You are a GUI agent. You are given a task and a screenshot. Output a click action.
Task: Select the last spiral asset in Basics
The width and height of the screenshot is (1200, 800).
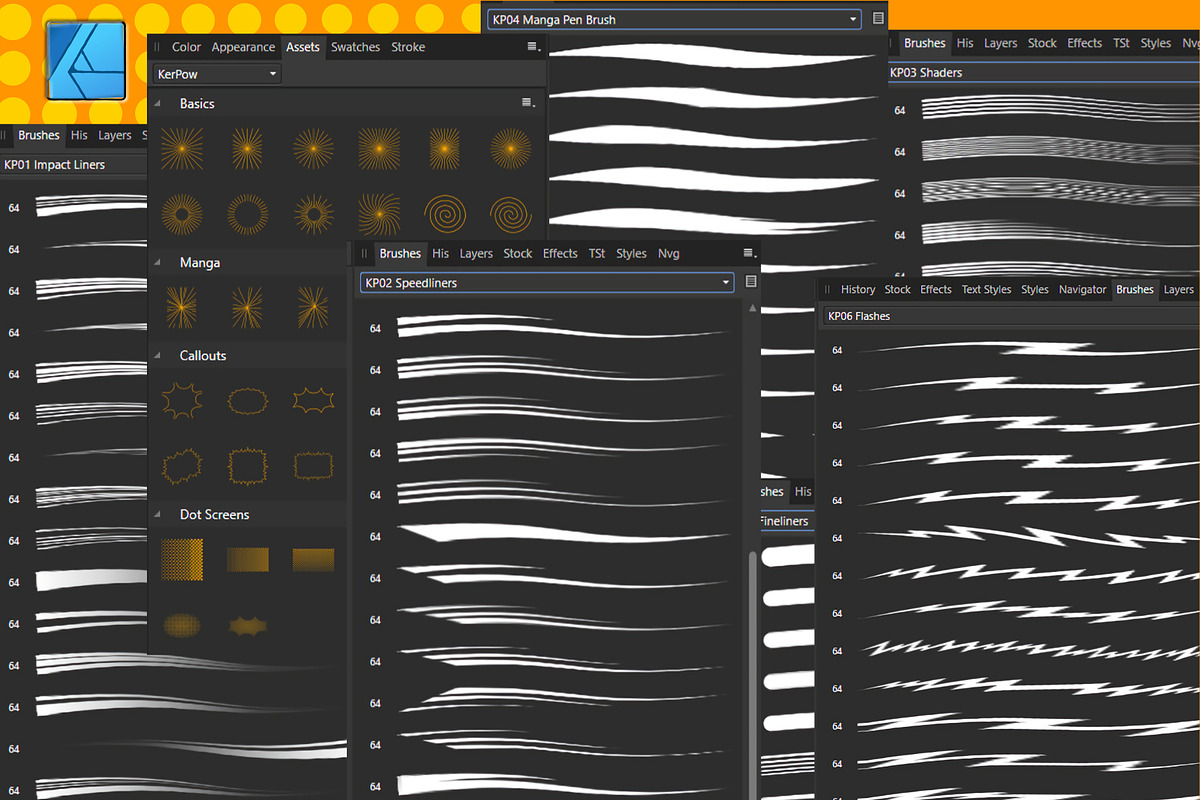point(511,213)
